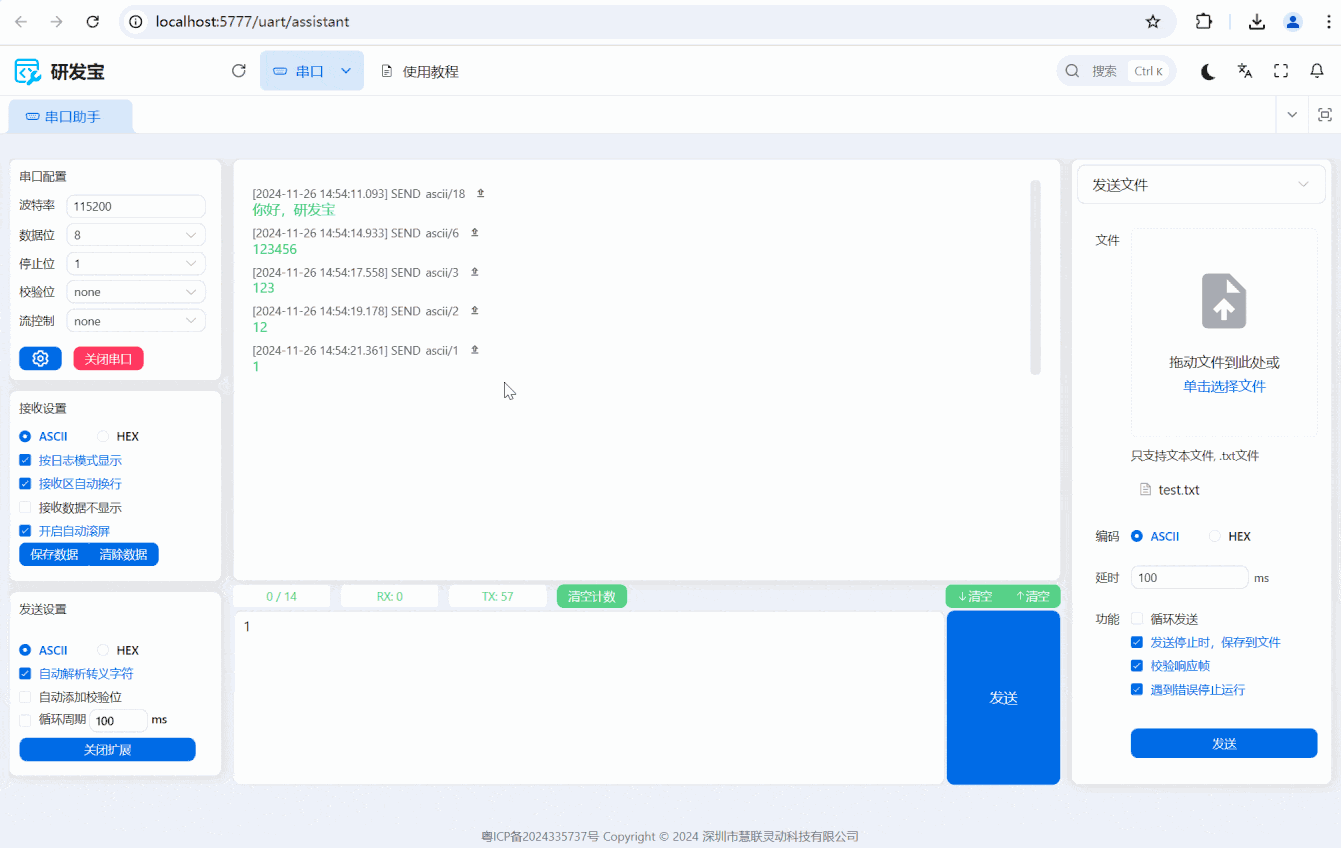Check the 循环发送 checkbox

click(x=1137, y=619)
